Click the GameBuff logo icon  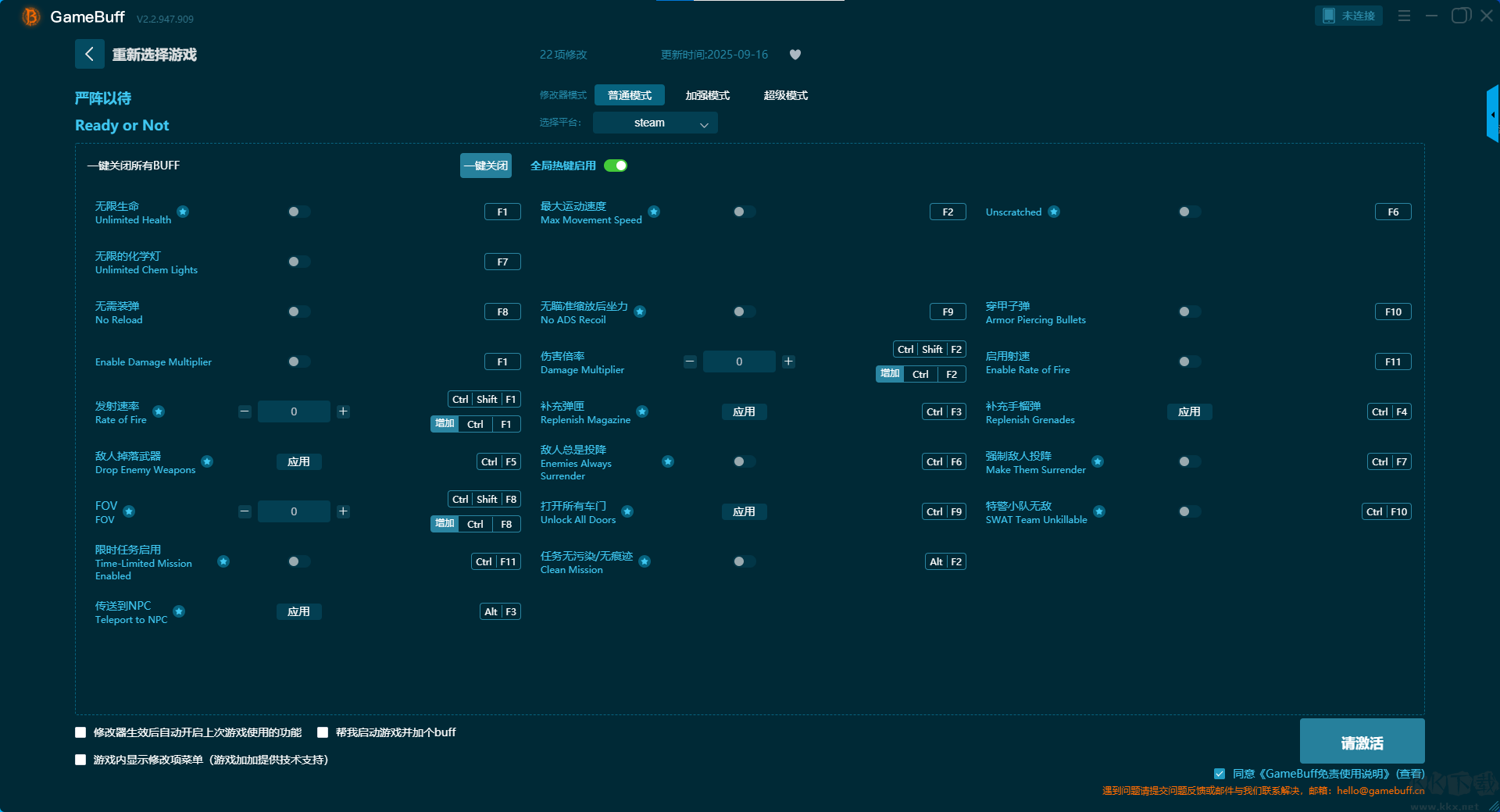point(30,16)
